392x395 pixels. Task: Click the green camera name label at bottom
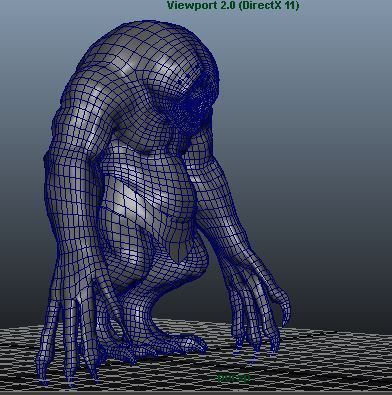click(x=233, y=377)
